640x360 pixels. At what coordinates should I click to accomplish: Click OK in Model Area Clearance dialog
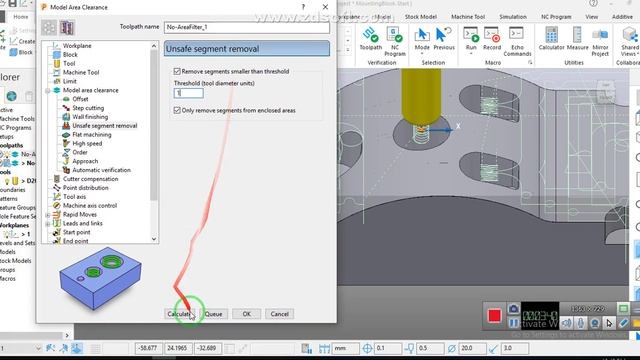point(247,314)
